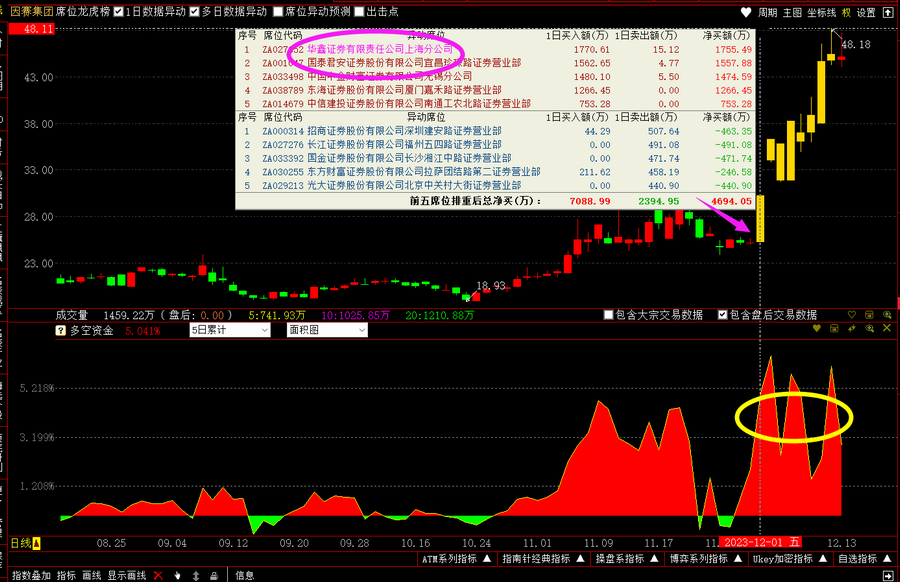
Task: Click the 5.041% indicator value
Action: 143,331
